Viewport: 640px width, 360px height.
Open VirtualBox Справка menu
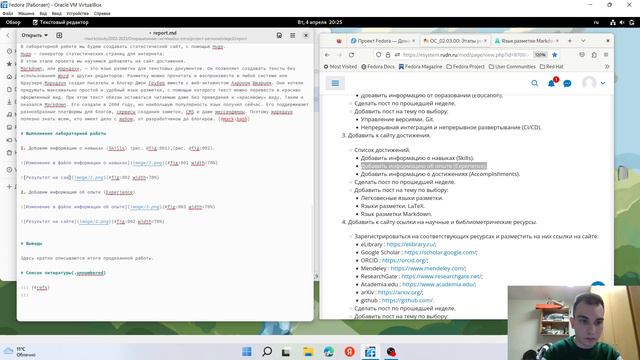102,13
